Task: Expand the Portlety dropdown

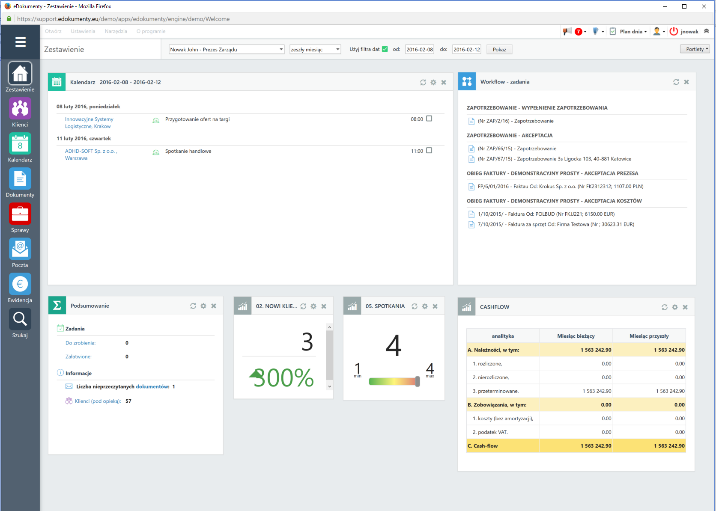Action: coord(694,48)
